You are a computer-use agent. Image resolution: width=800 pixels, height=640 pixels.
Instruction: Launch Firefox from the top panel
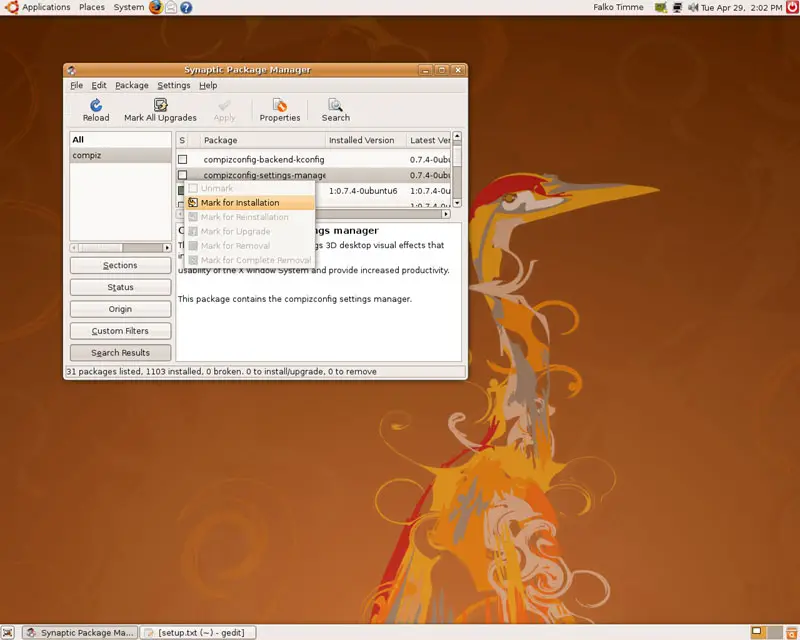coord(156,7)
